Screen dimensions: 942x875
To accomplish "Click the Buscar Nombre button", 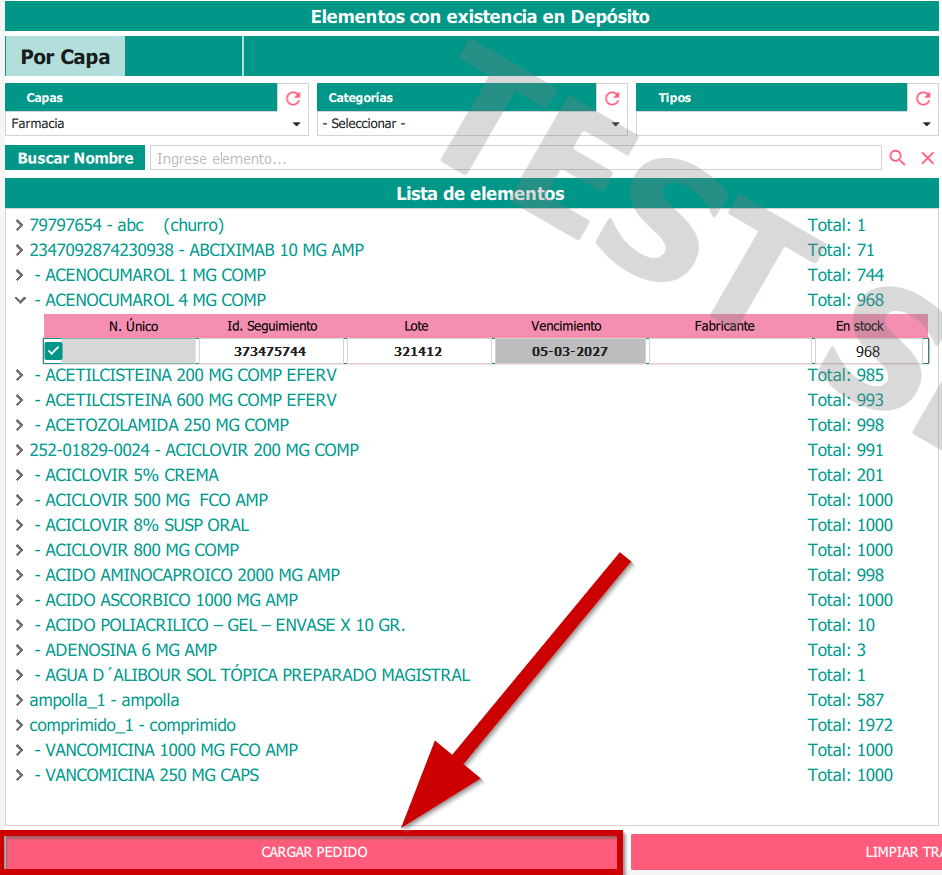I will pyautogui.click(x=75, y=158).
